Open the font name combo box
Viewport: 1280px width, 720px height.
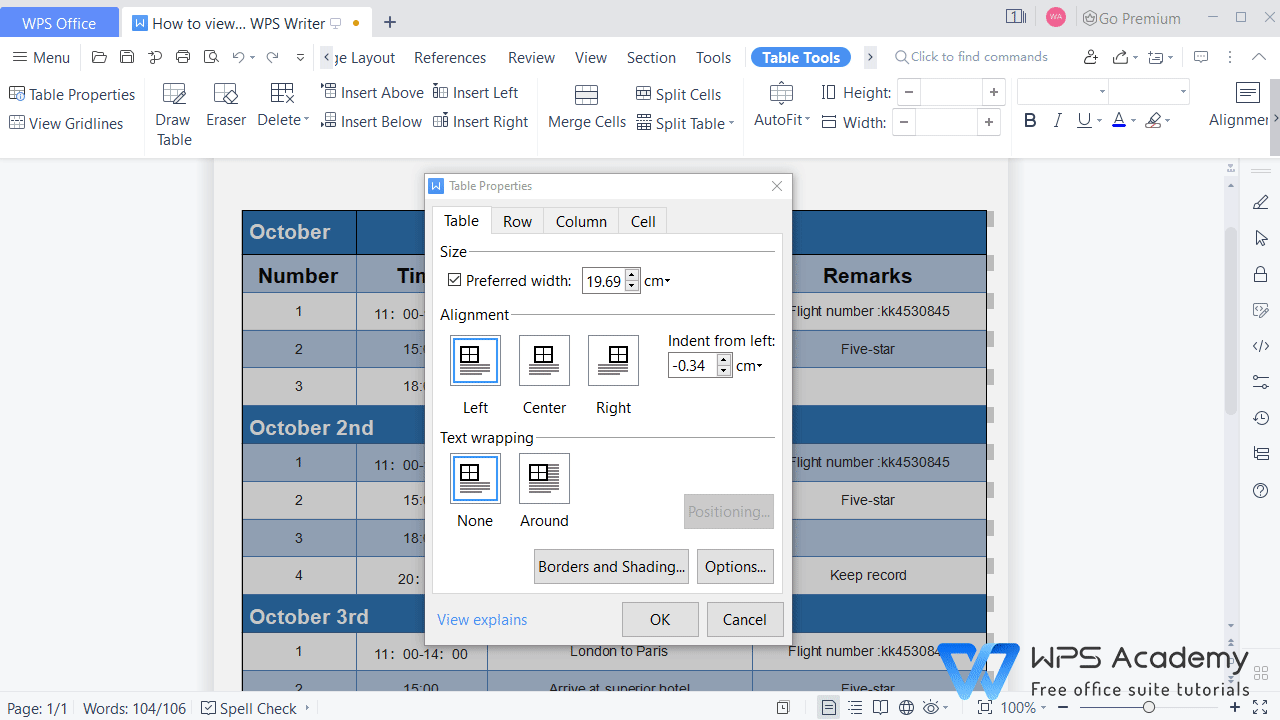1062,92
